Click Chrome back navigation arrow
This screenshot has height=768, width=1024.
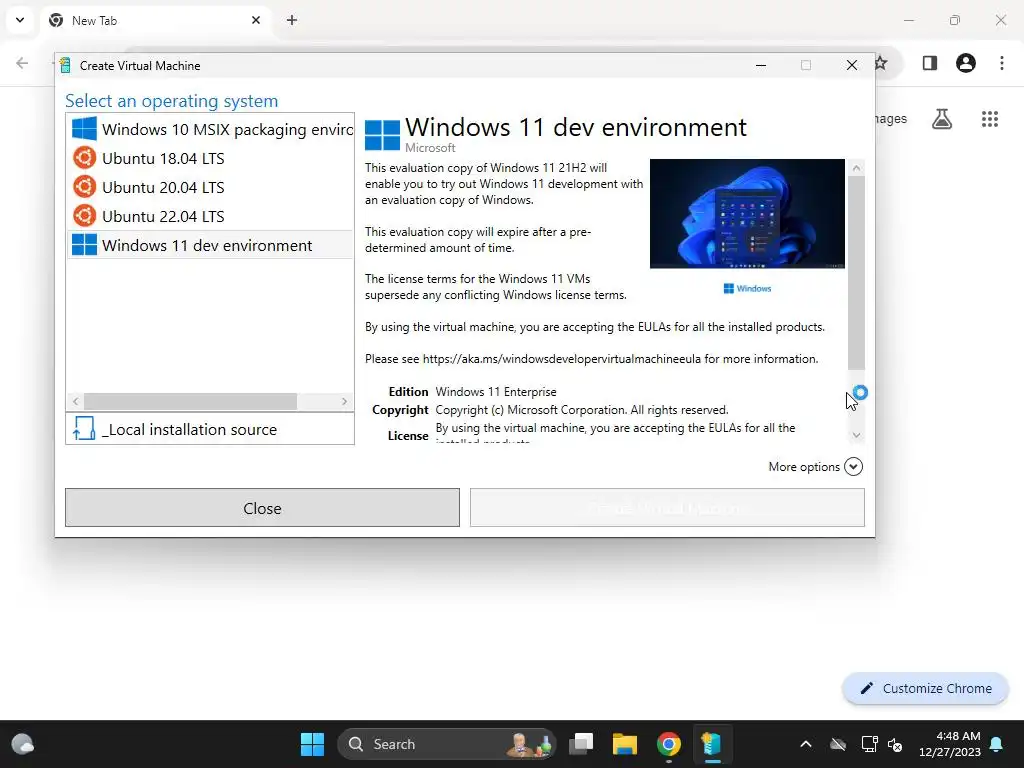22,63
